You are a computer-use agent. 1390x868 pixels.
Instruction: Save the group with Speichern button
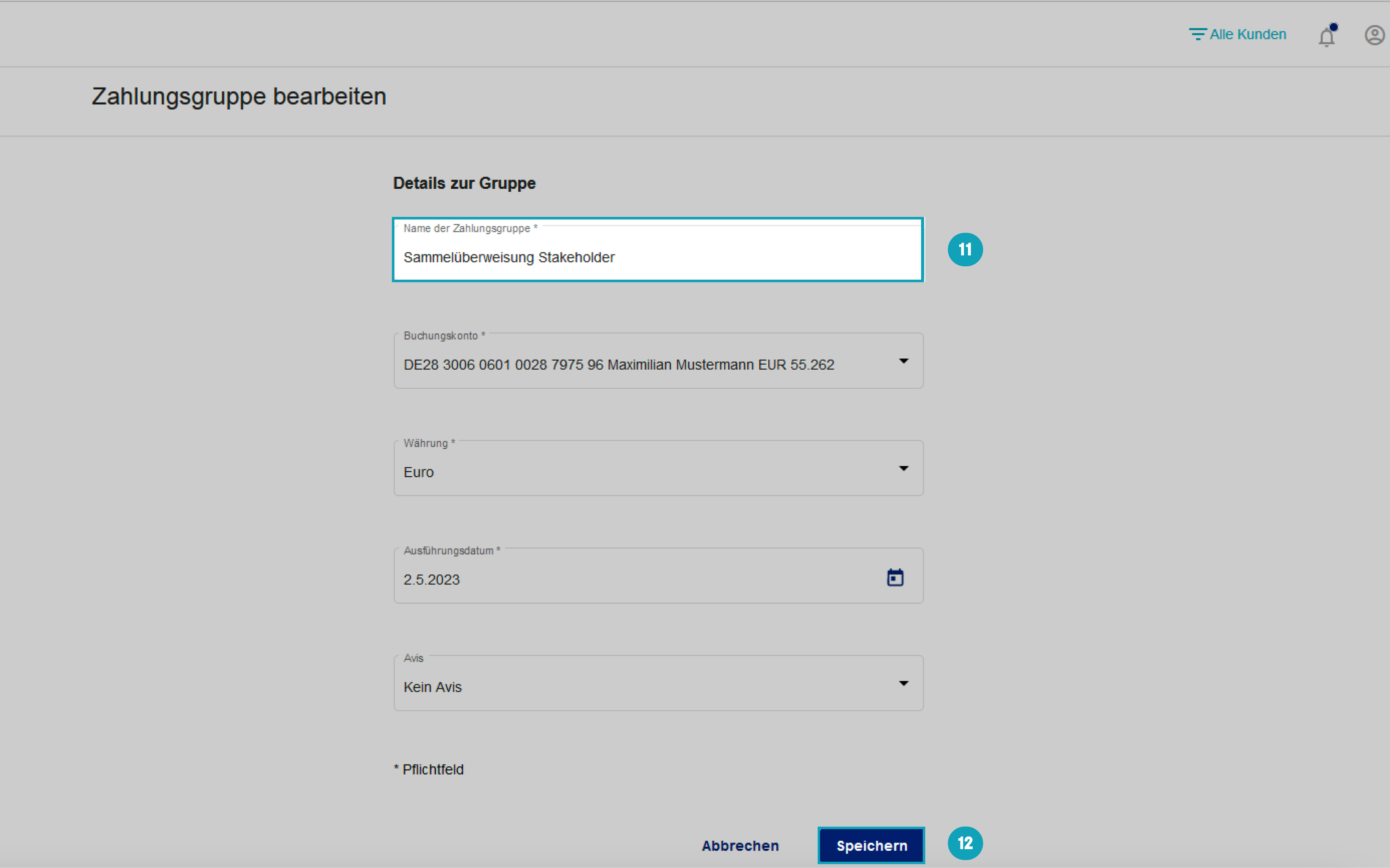(871, 845)
